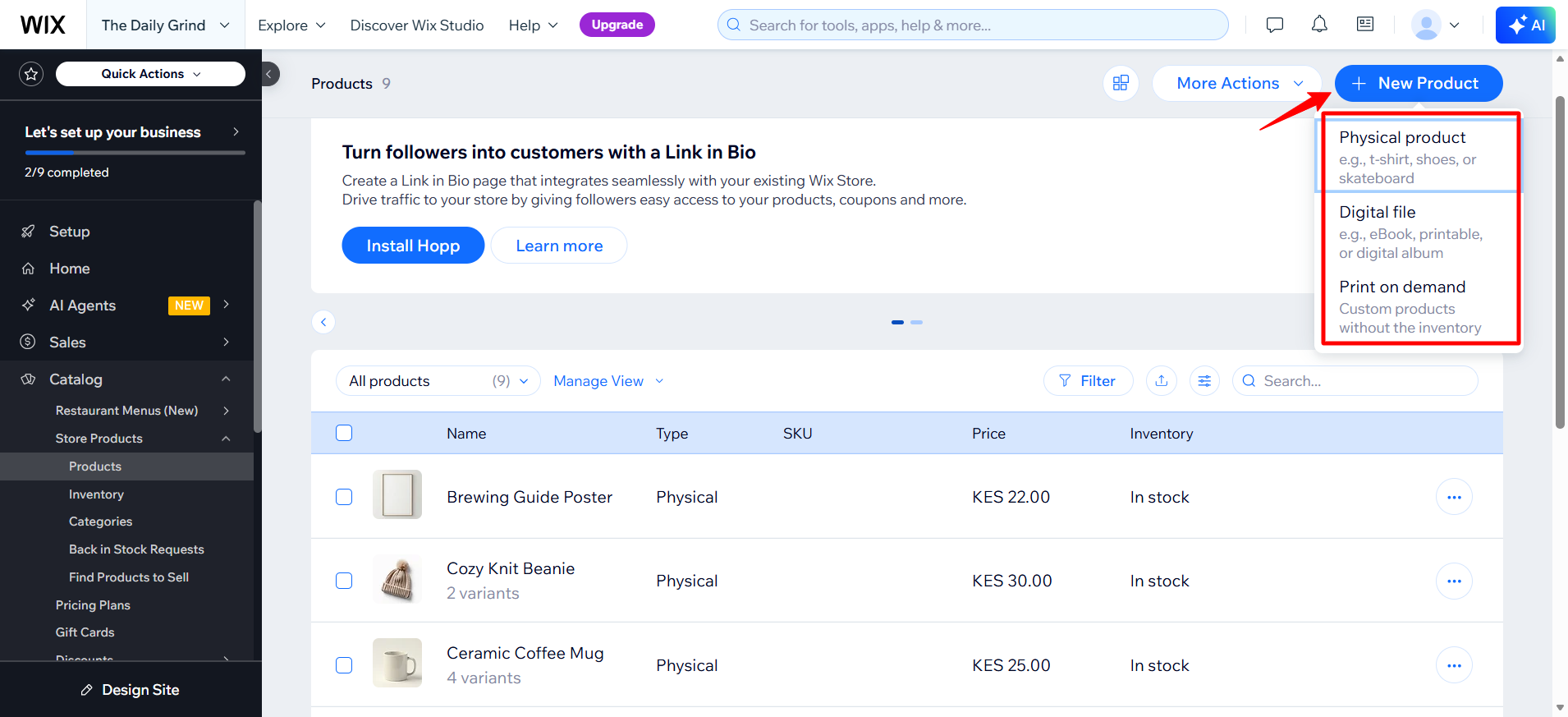Click the Cozy Knit Beanie thumbnail

coord(397,579)
